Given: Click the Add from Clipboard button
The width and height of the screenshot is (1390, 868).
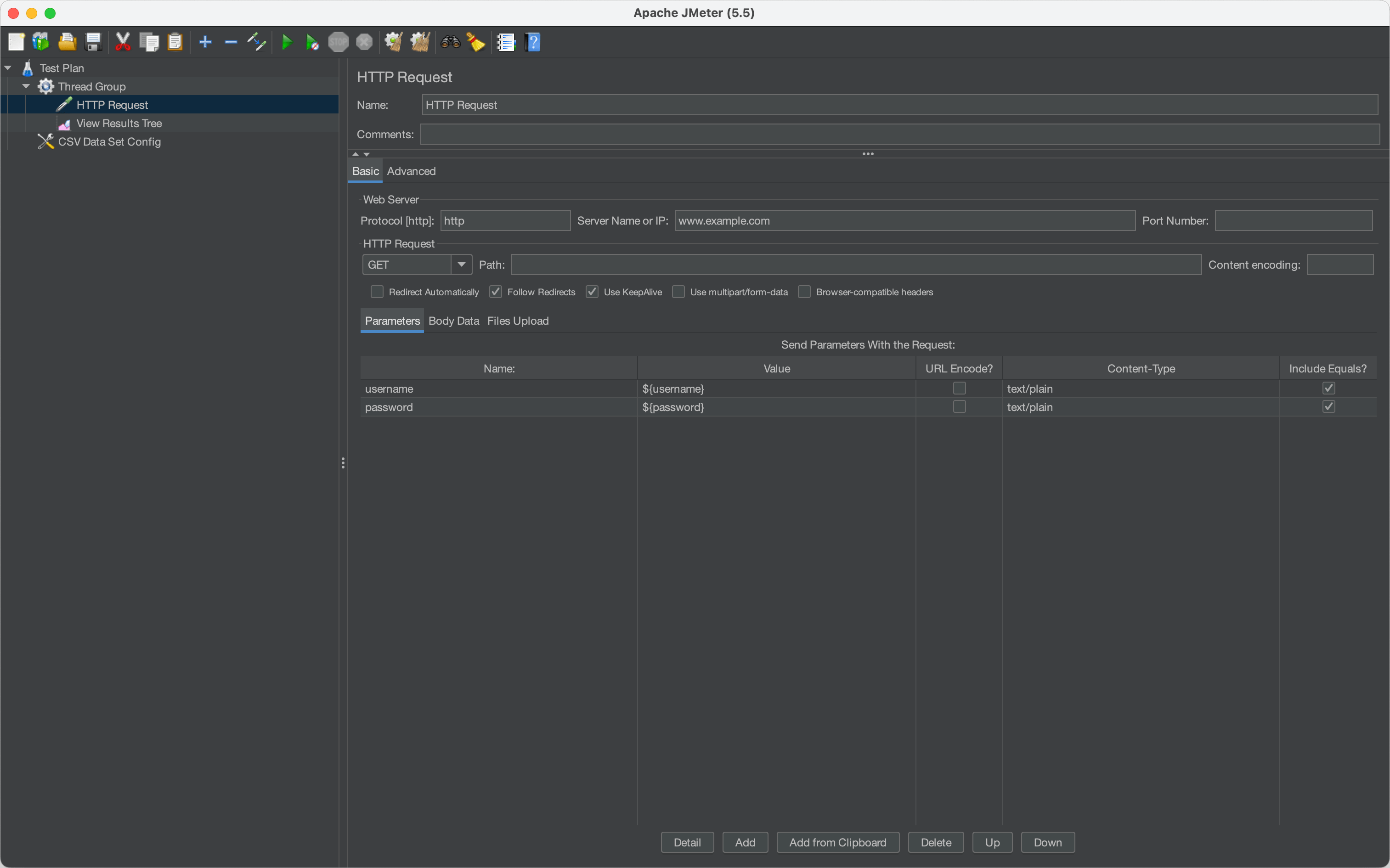Looking at the screenshot, I should (x=837, y=842).
